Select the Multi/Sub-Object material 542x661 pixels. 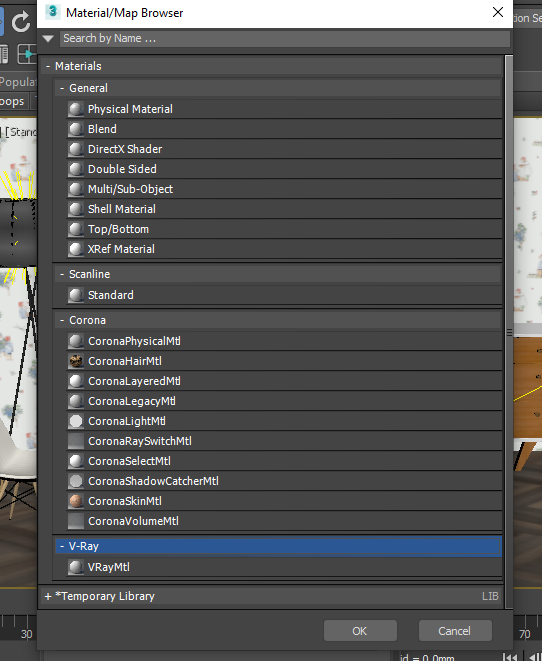[284, 189]
